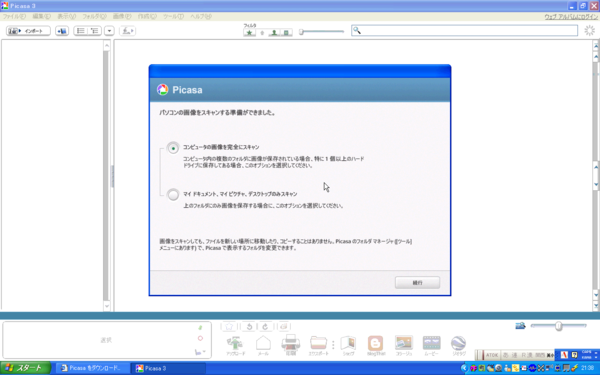Click the system tray clock showing 21:38
This screenshot has height=375, width=600.
pos(587,368)
